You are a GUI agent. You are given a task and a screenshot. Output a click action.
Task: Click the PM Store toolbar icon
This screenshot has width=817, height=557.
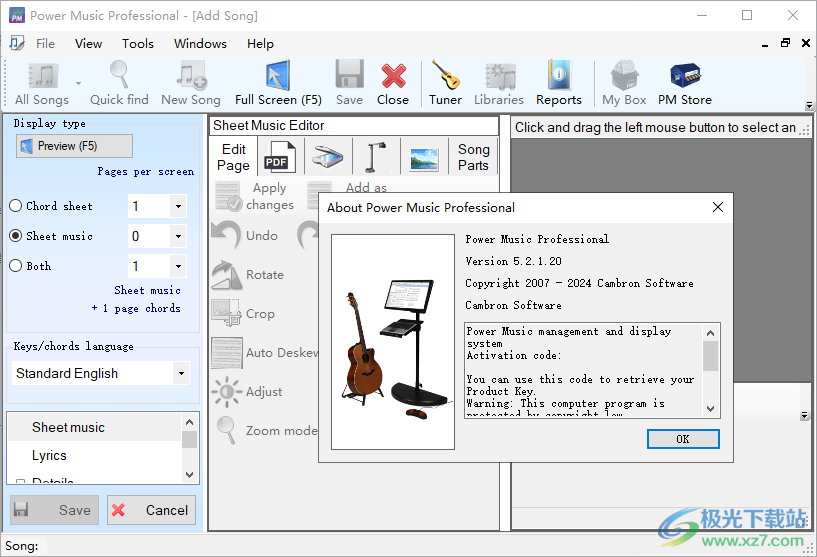pyautogui.click(x=685, y=77)
